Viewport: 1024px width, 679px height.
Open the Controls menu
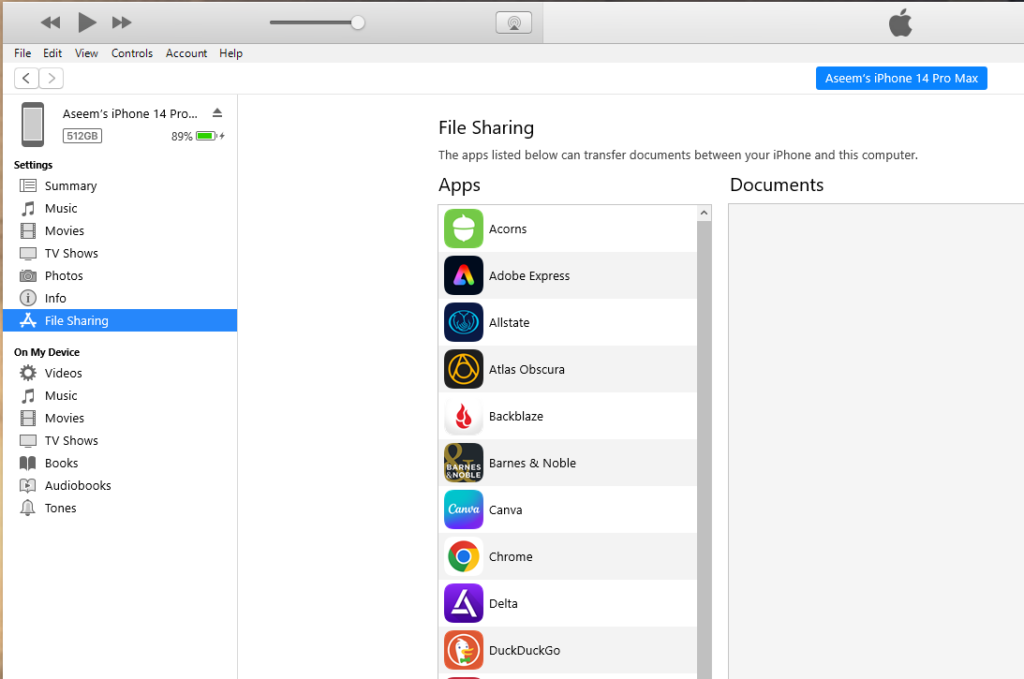pos(132,54)
